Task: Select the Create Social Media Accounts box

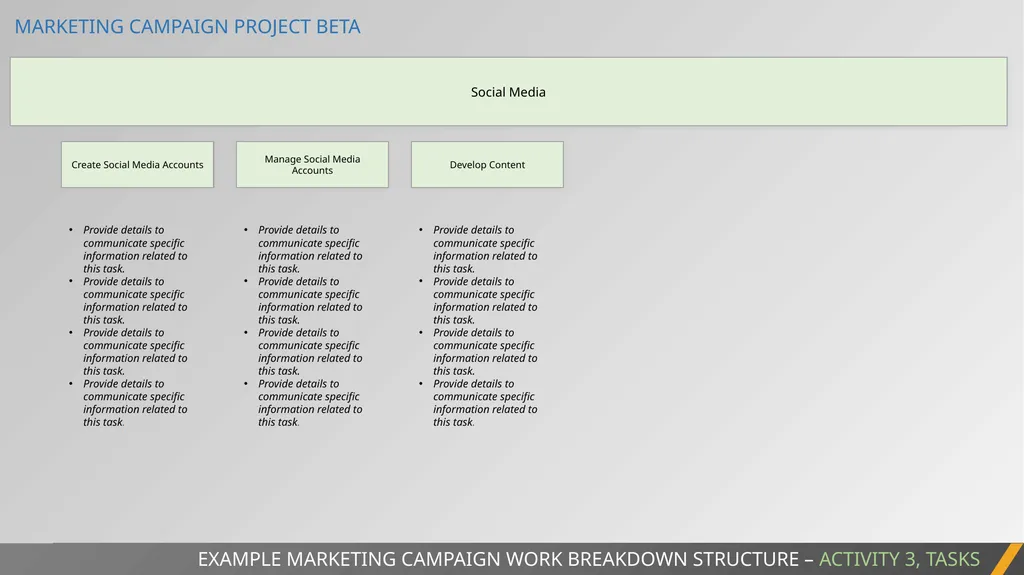Action: 137,165
